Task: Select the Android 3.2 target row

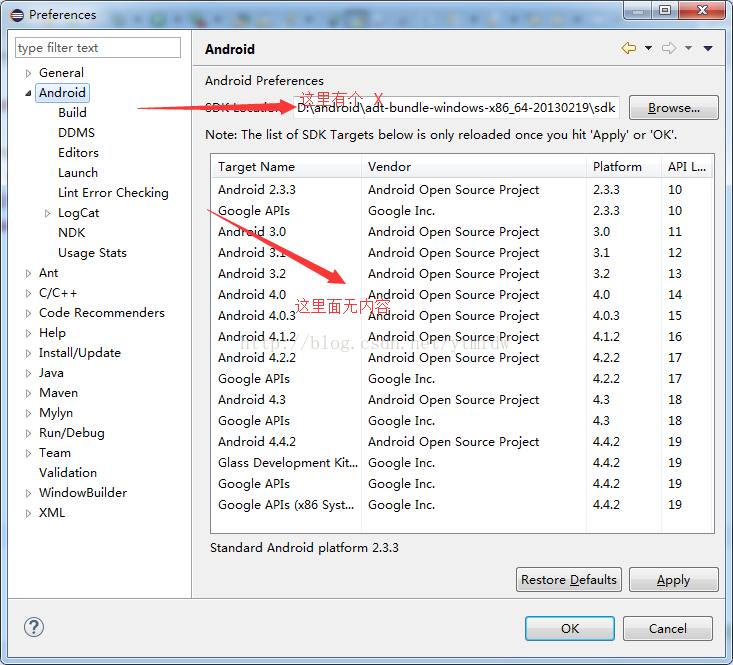Action: point(462,274)
